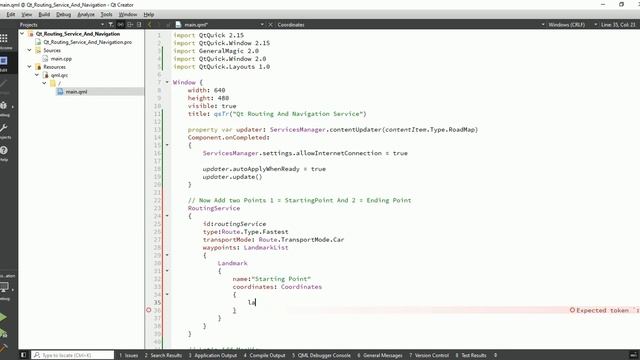
Task: Open the Tools menu
Action: pos(107,14)
